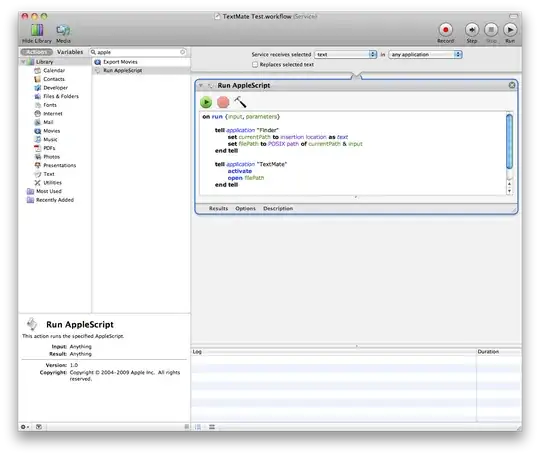540x456 pixels.
Task: Collapse the Library tree disclosure triangle
Action: point(23,62)
